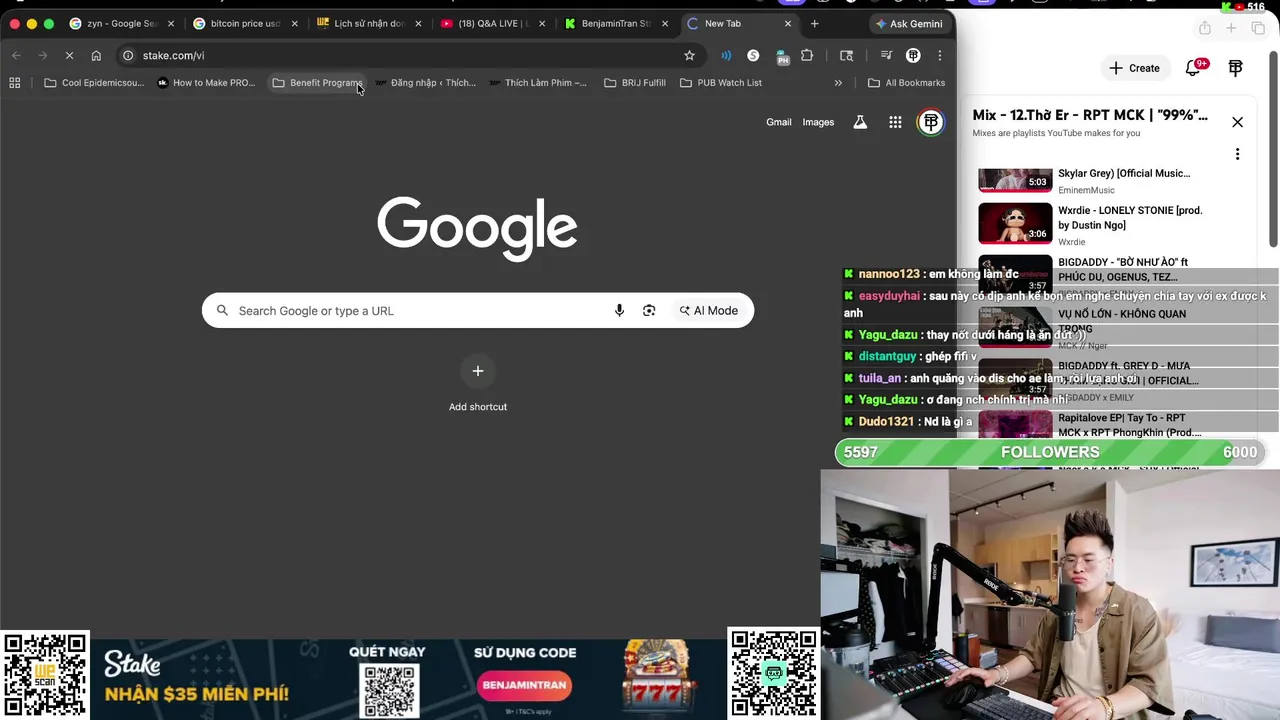
Task: Open the YouTube channel avatar icon
Action: pyautogui.click(x=1235, y=68)
